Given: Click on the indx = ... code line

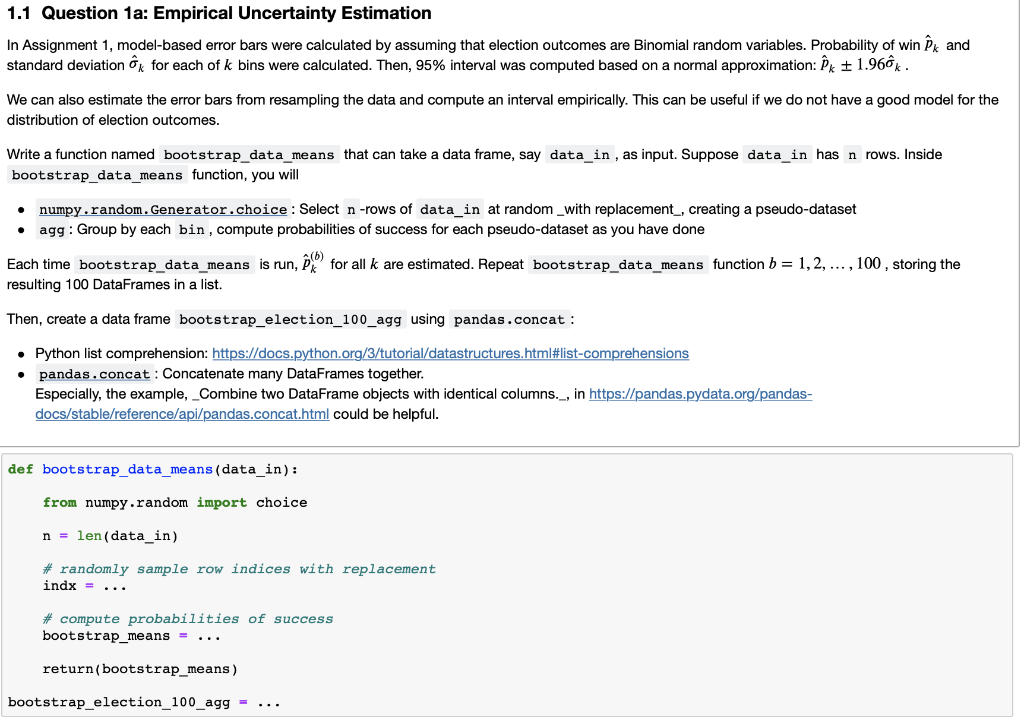Looking at the screenshot, I should (84, 586).
